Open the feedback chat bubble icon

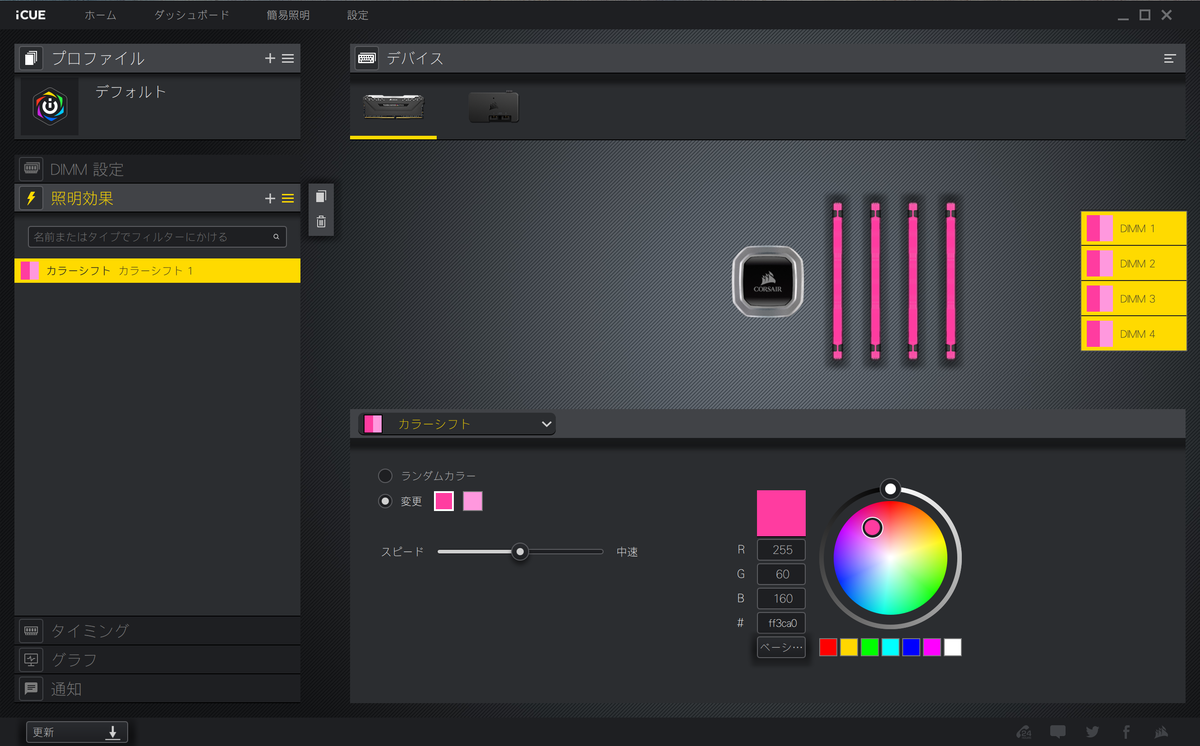(1057, 731)
